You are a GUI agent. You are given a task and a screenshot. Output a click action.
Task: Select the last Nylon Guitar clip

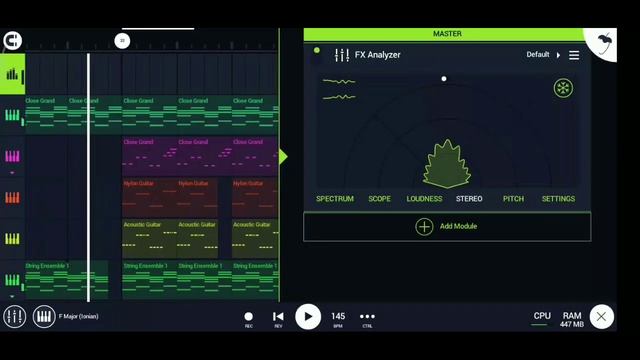255,198
